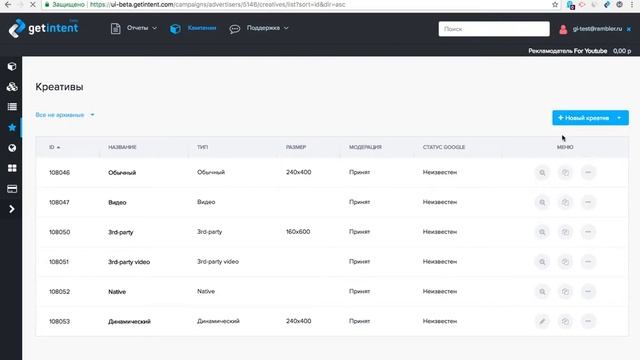640x360 pixels.
Task: Stop page loading with the X button
Action: (33, 4)
